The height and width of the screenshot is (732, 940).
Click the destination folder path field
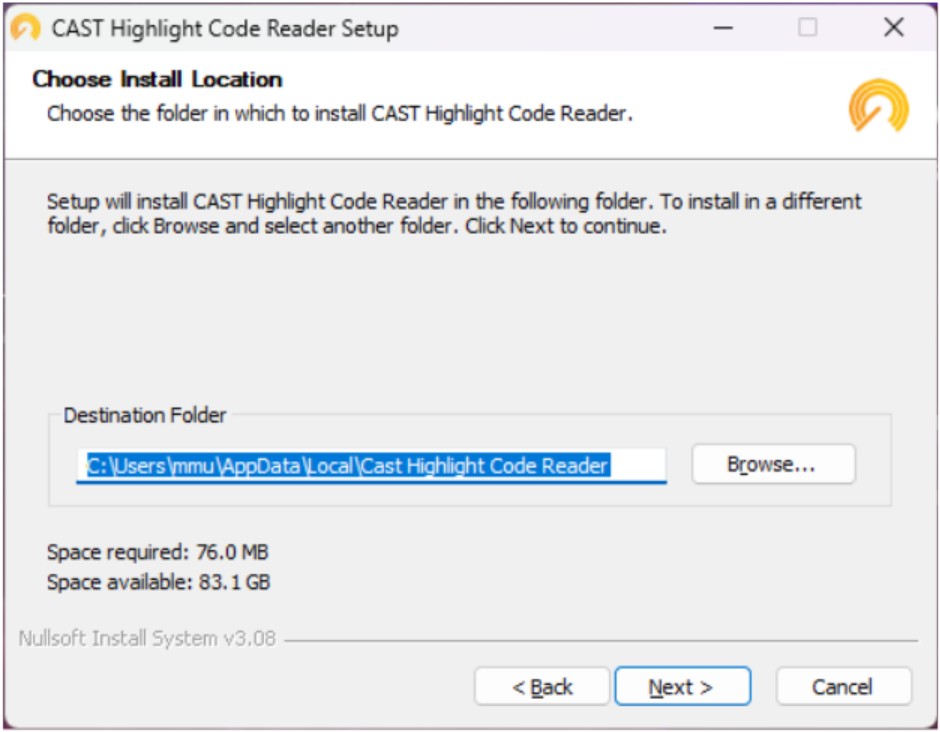click(371, 465)
